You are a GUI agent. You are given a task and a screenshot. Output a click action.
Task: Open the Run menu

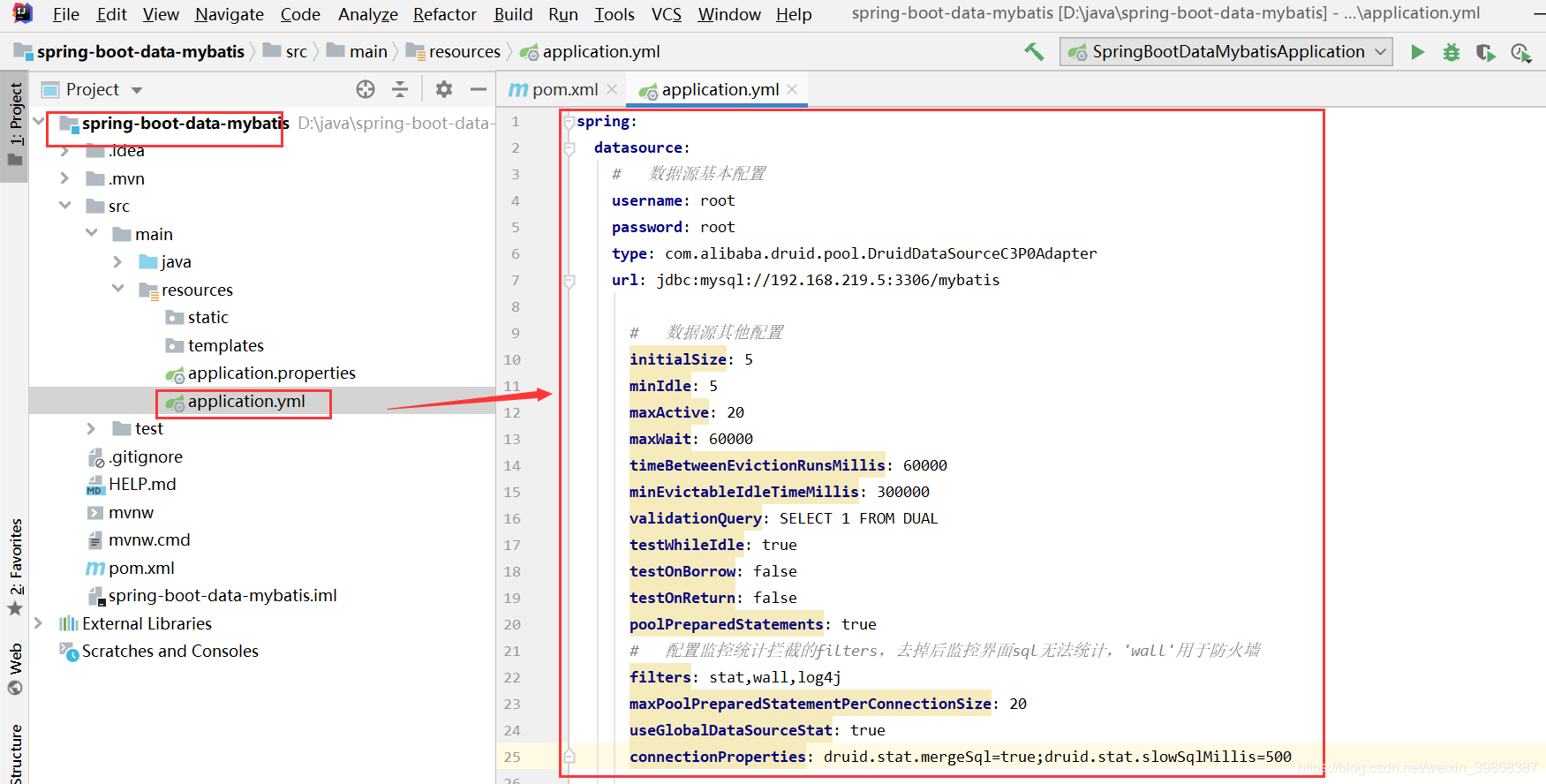[x=563, y=14]
